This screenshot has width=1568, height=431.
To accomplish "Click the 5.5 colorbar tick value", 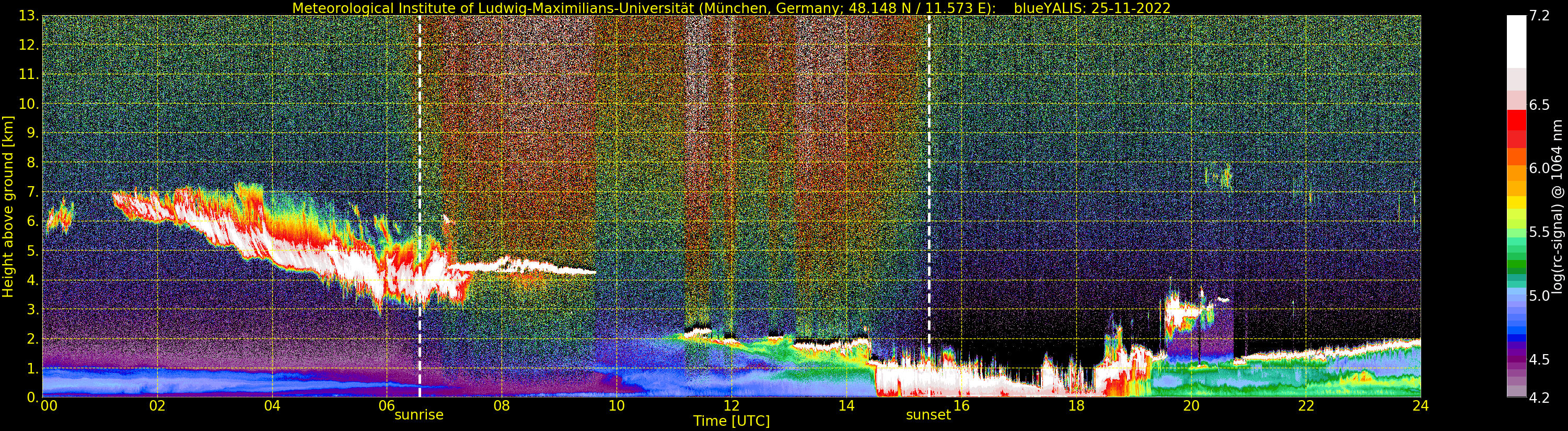I will coord(1539,232).
